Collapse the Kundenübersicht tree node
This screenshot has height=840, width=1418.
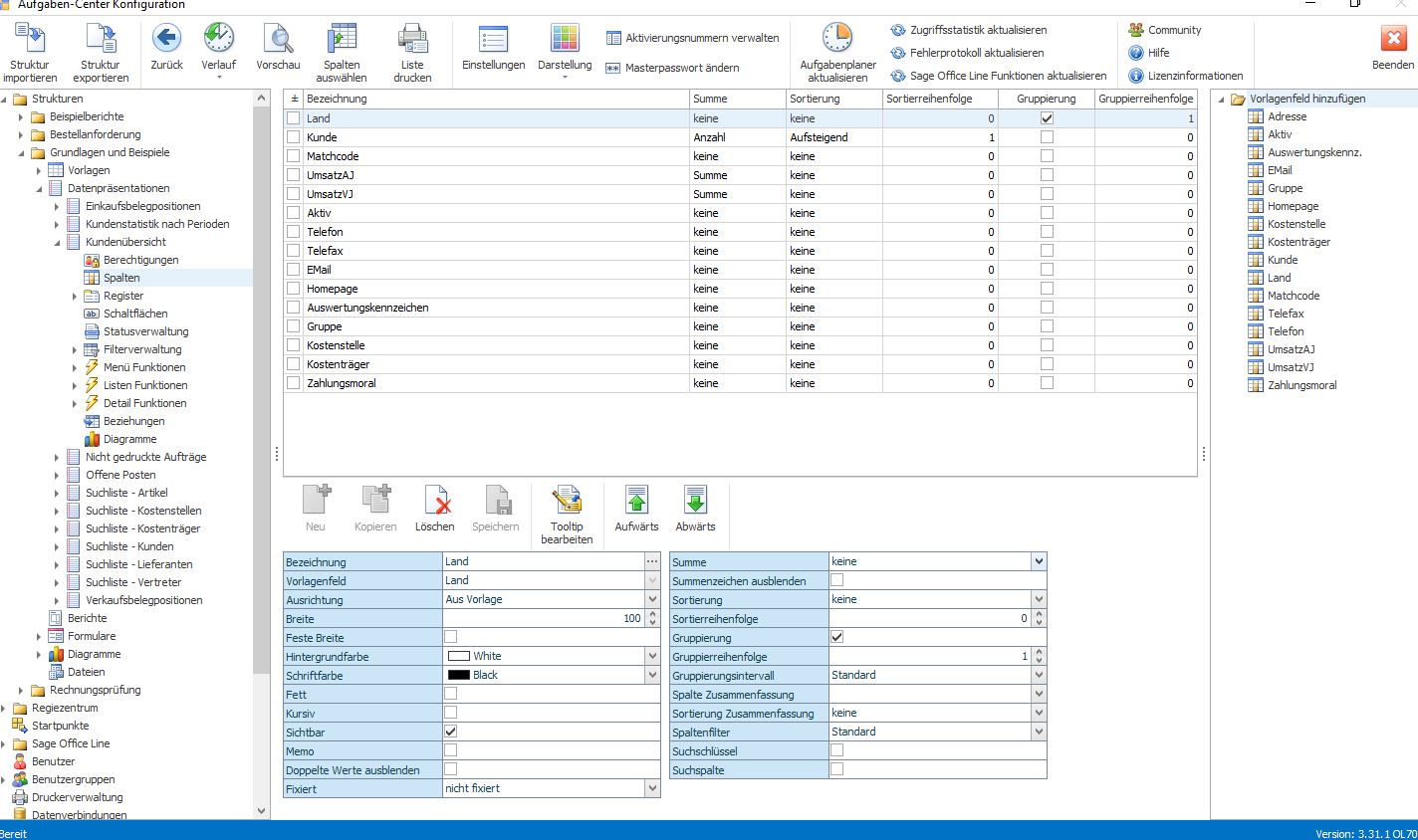(57, 242)
